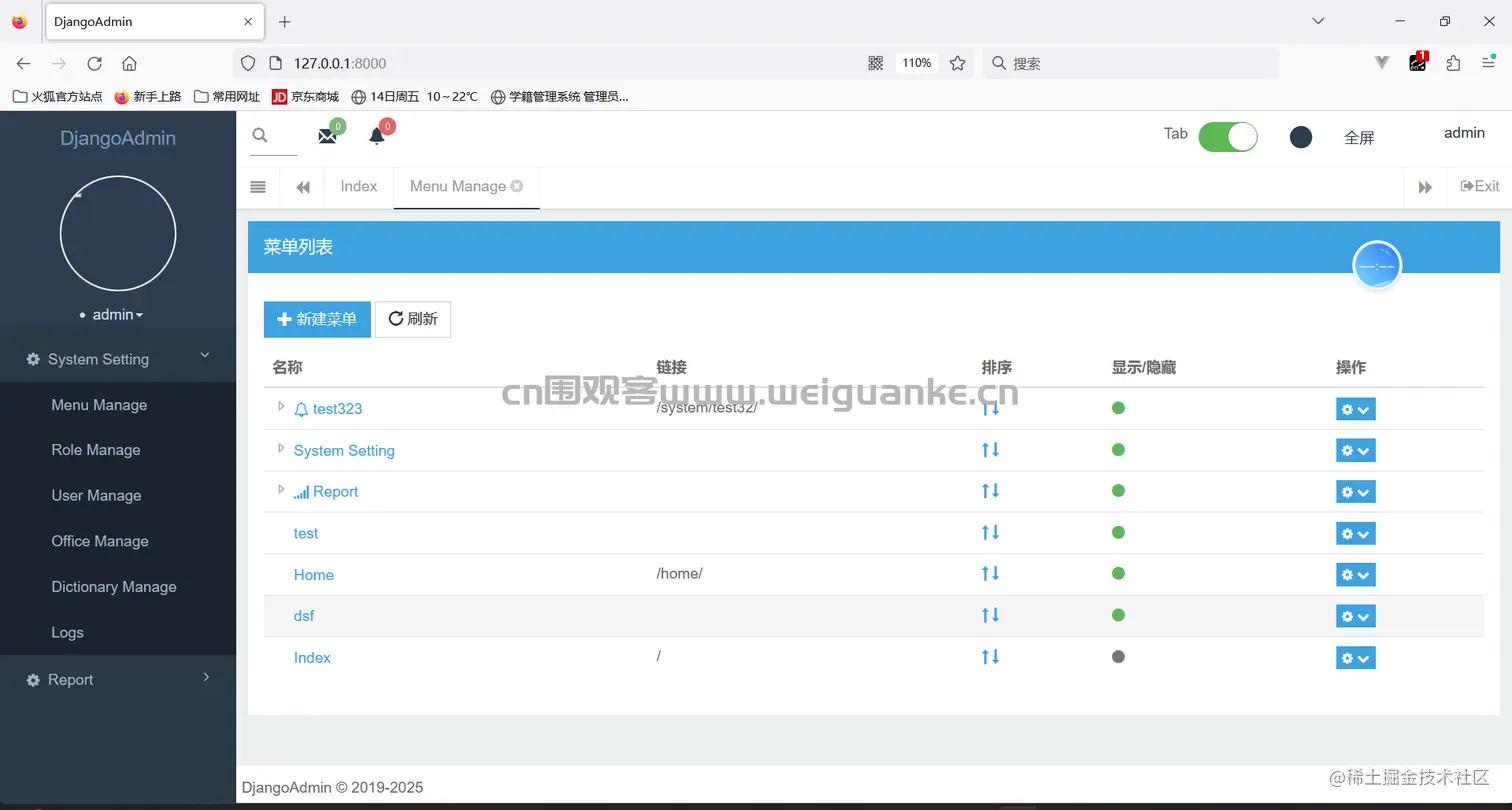The image size is (1512, 810).
Task: Click the sort arrows for Index row
Action: (x=990, y=657)
